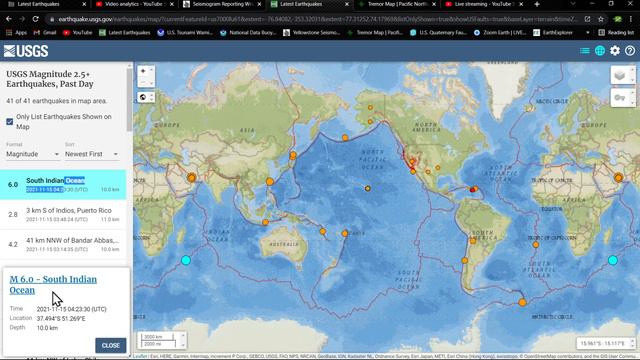Open the National Data Buoy bookmark
This screenshot has width=640, height=360.
[248, 33]
